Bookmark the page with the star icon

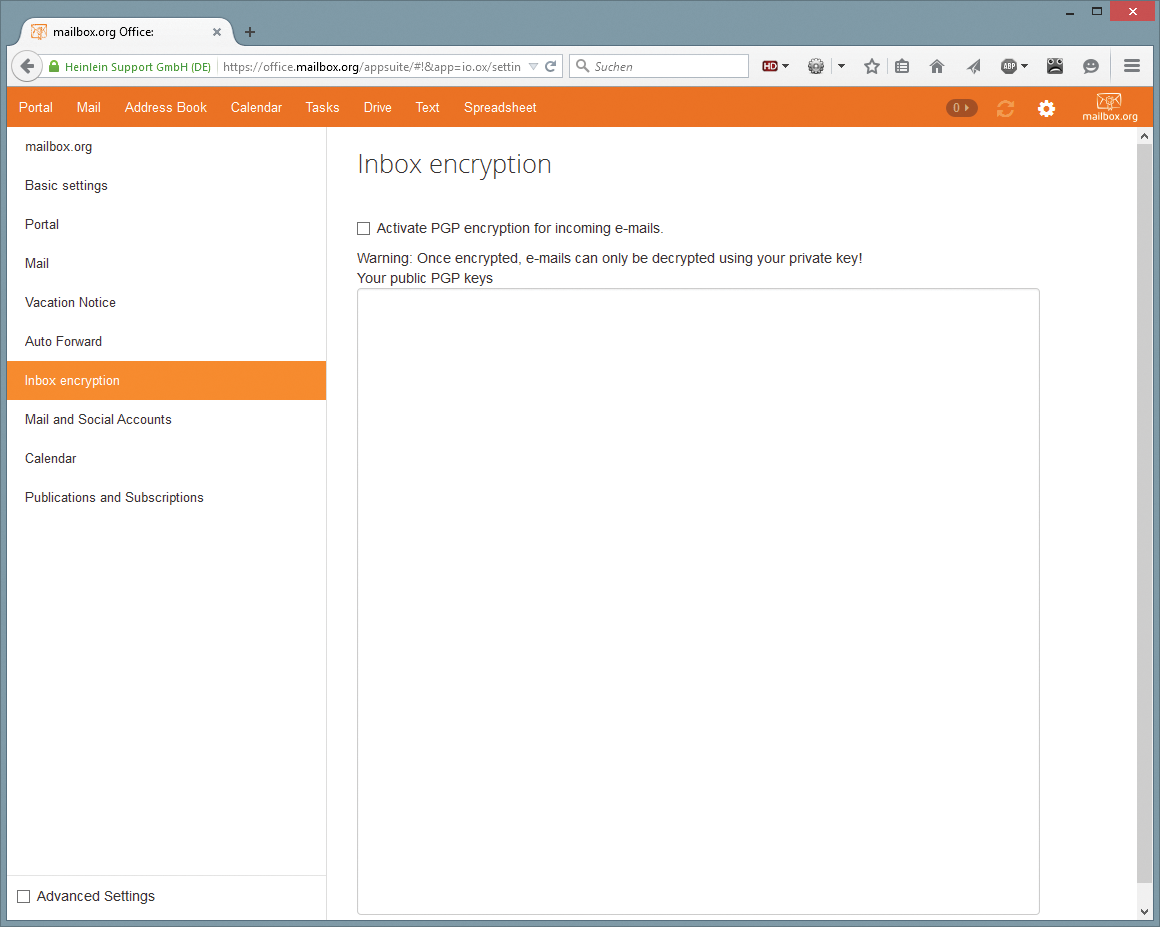871,66
